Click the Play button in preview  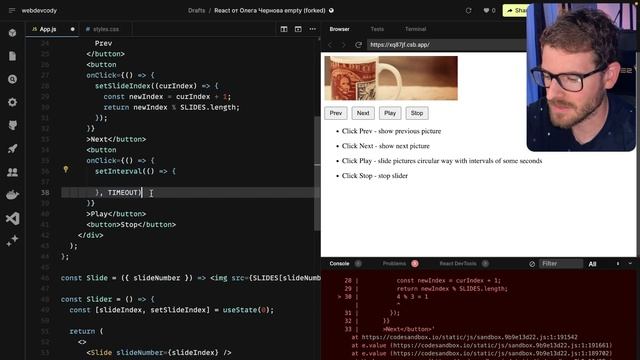click(x=390, y=113)
